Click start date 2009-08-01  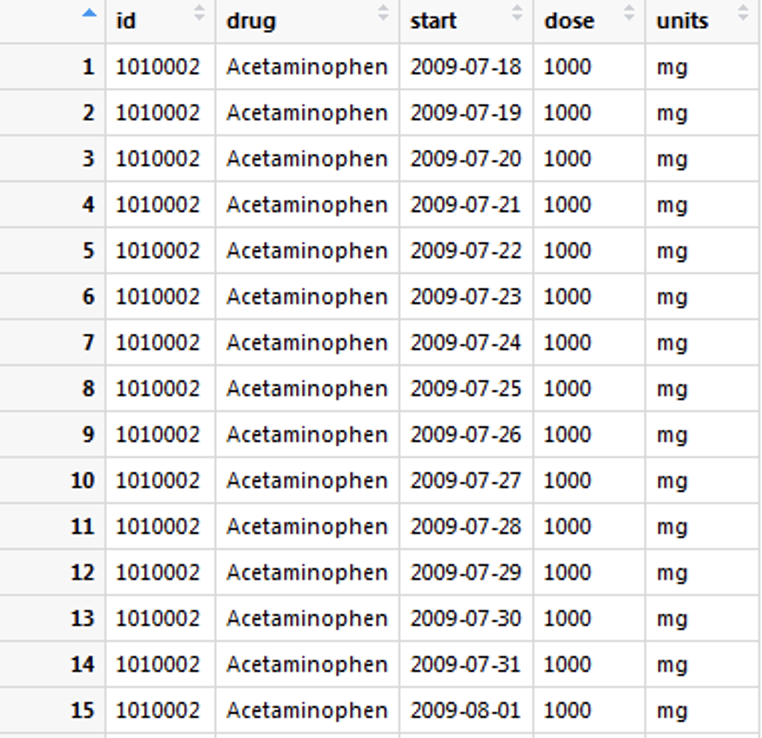click(x=466, y=711)
